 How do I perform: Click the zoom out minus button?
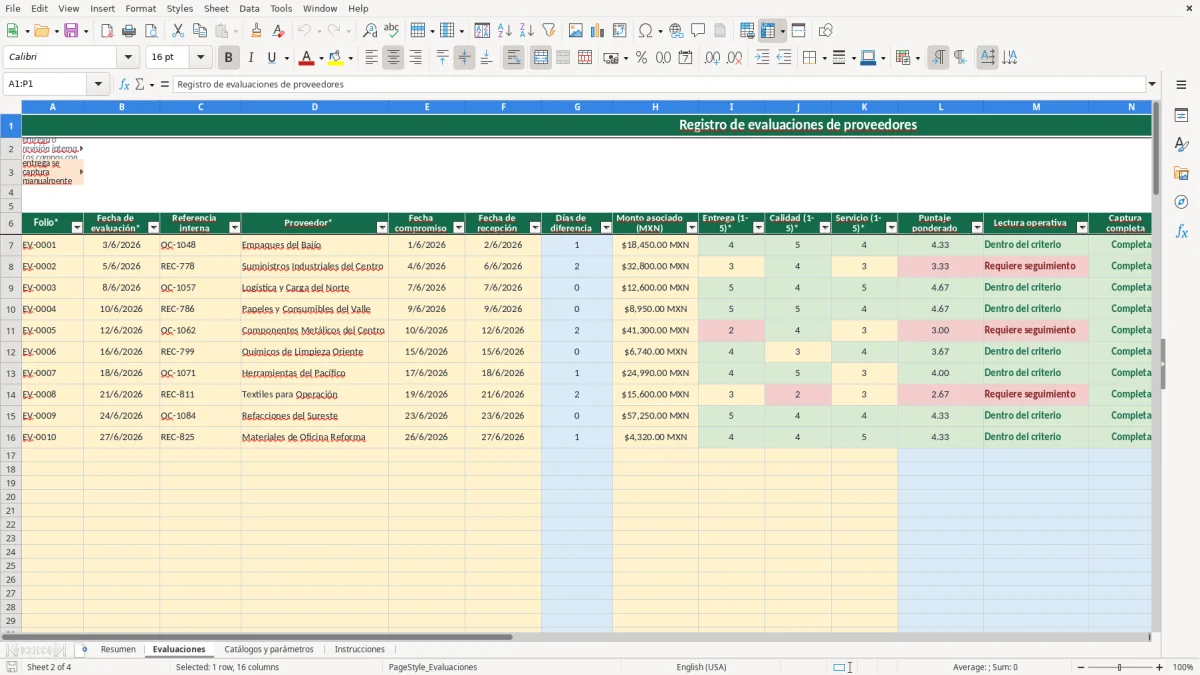[1081, 667]
